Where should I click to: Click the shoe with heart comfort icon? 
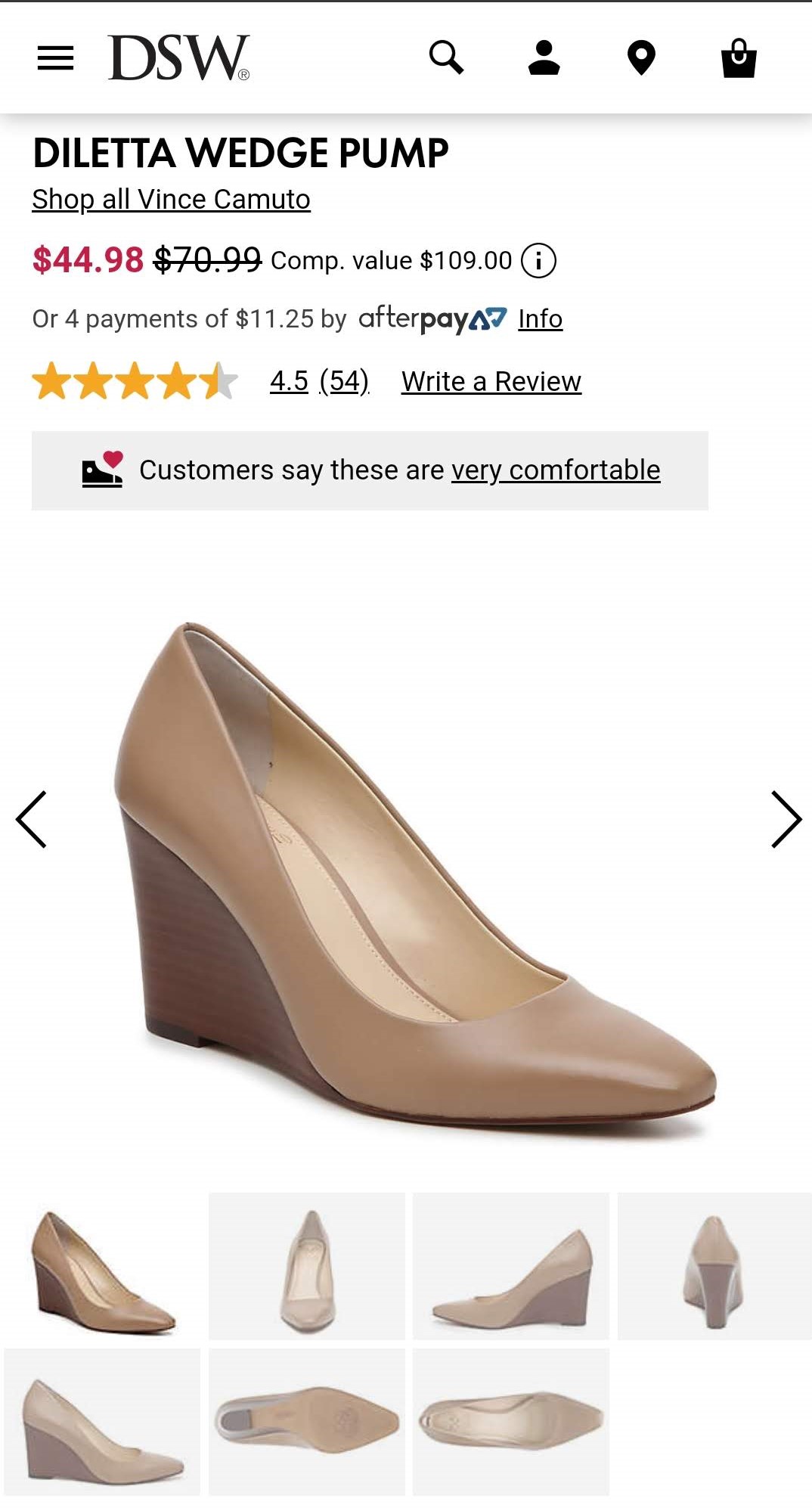tap(102, 470)
